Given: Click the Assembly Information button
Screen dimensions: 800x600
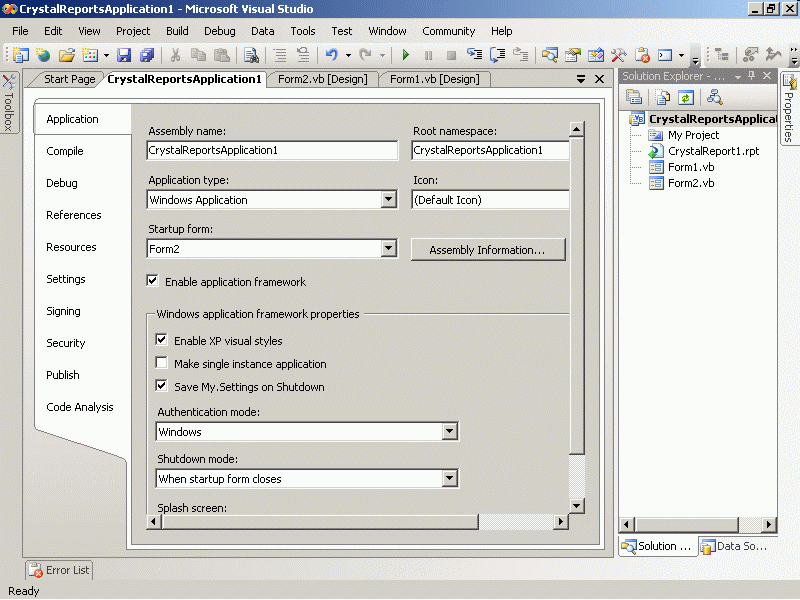Looking at the screenshot, I should coord(488,249).
